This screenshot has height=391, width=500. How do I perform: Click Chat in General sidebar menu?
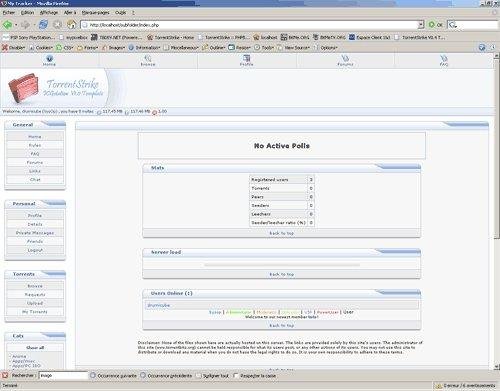tap(35, 180)
